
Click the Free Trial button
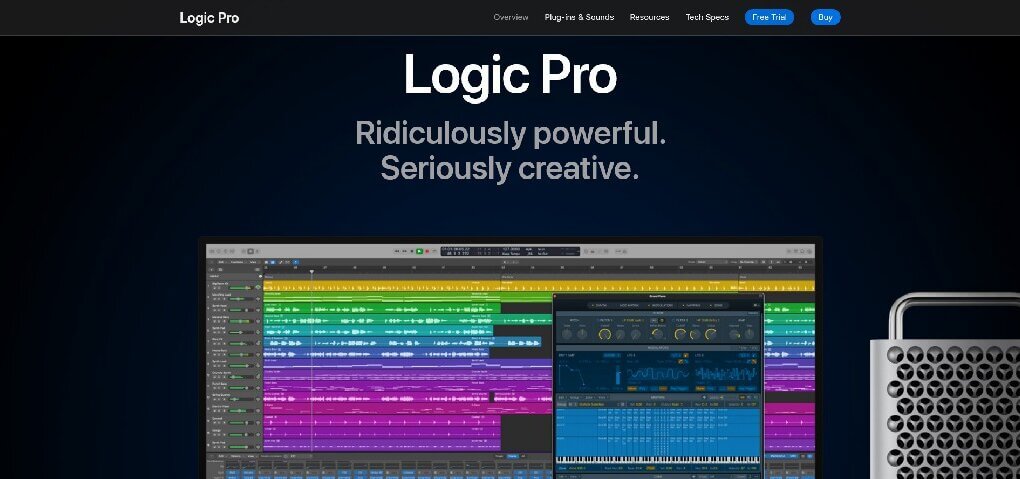coord(769,17)
